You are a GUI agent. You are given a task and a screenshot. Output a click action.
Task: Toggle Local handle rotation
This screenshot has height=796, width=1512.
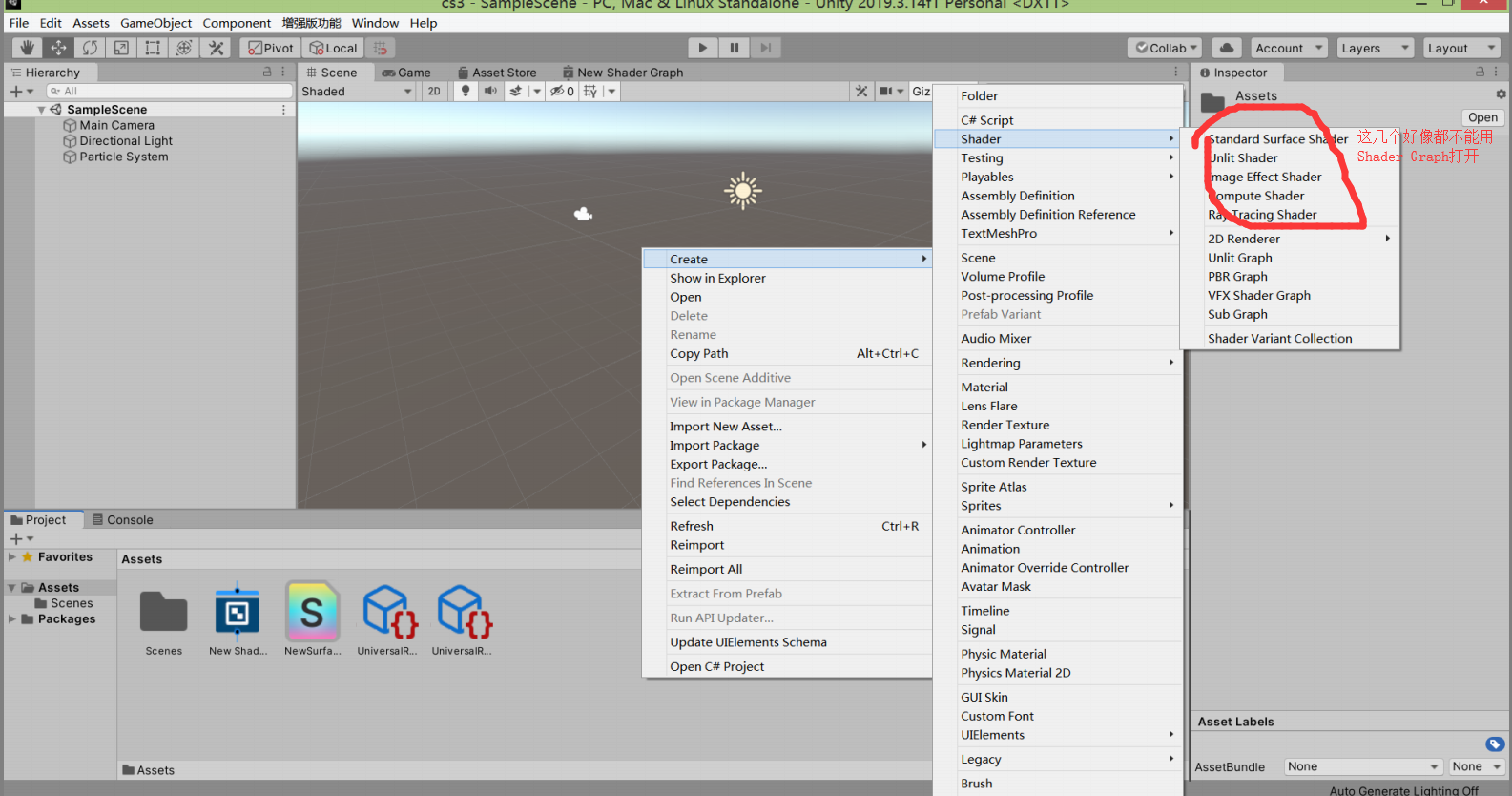[x=334, y=48]
